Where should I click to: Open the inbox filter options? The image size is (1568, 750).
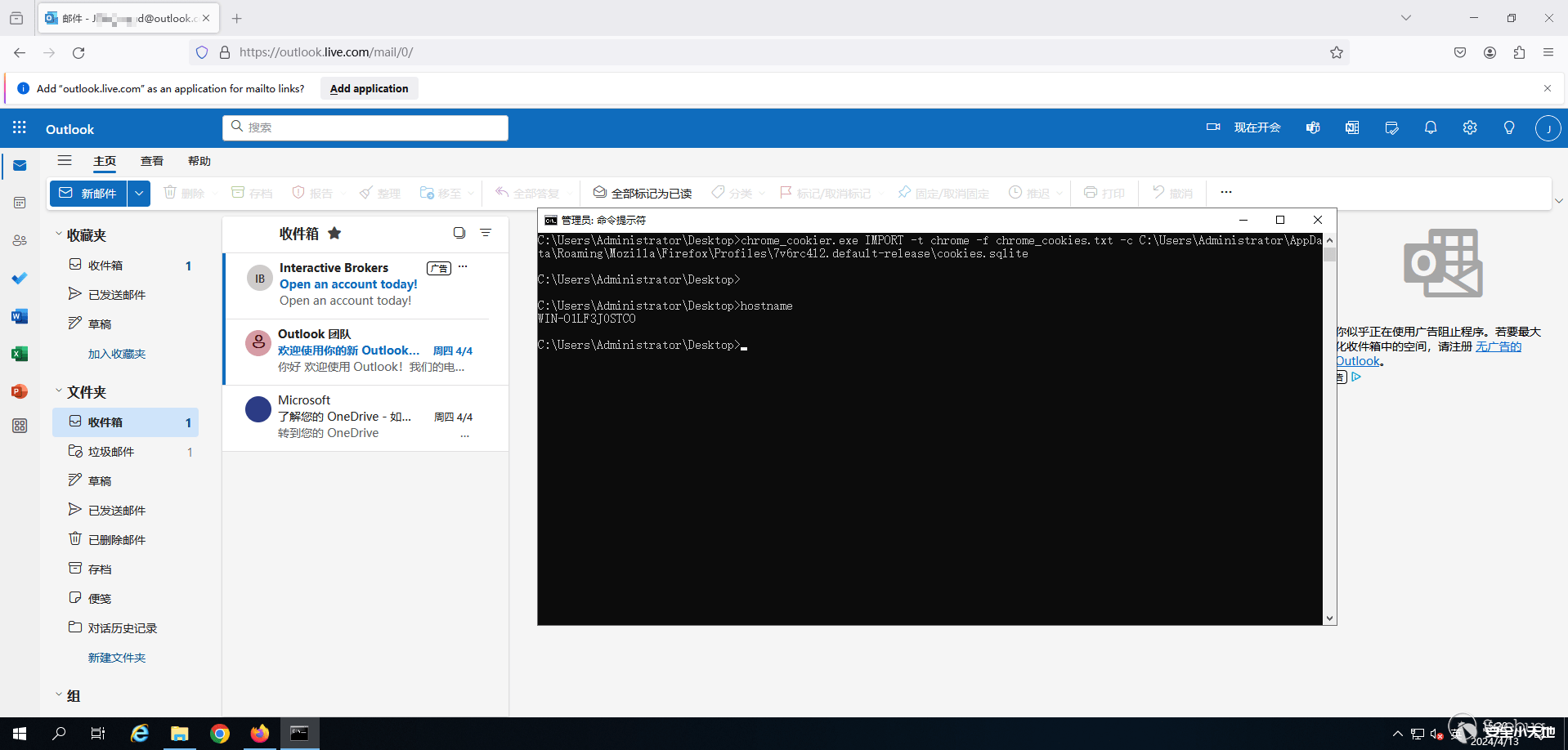486,233
